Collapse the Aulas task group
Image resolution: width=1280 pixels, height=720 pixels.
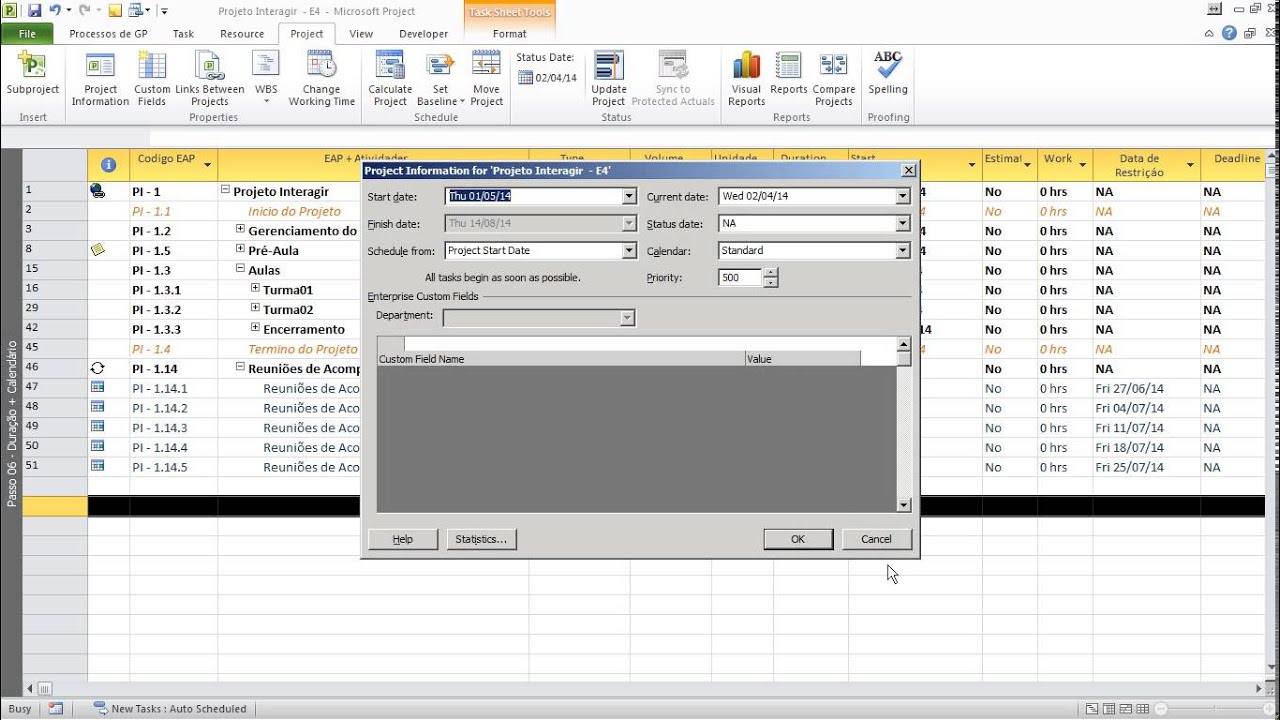pyautogui.click(x=240, y=269)
